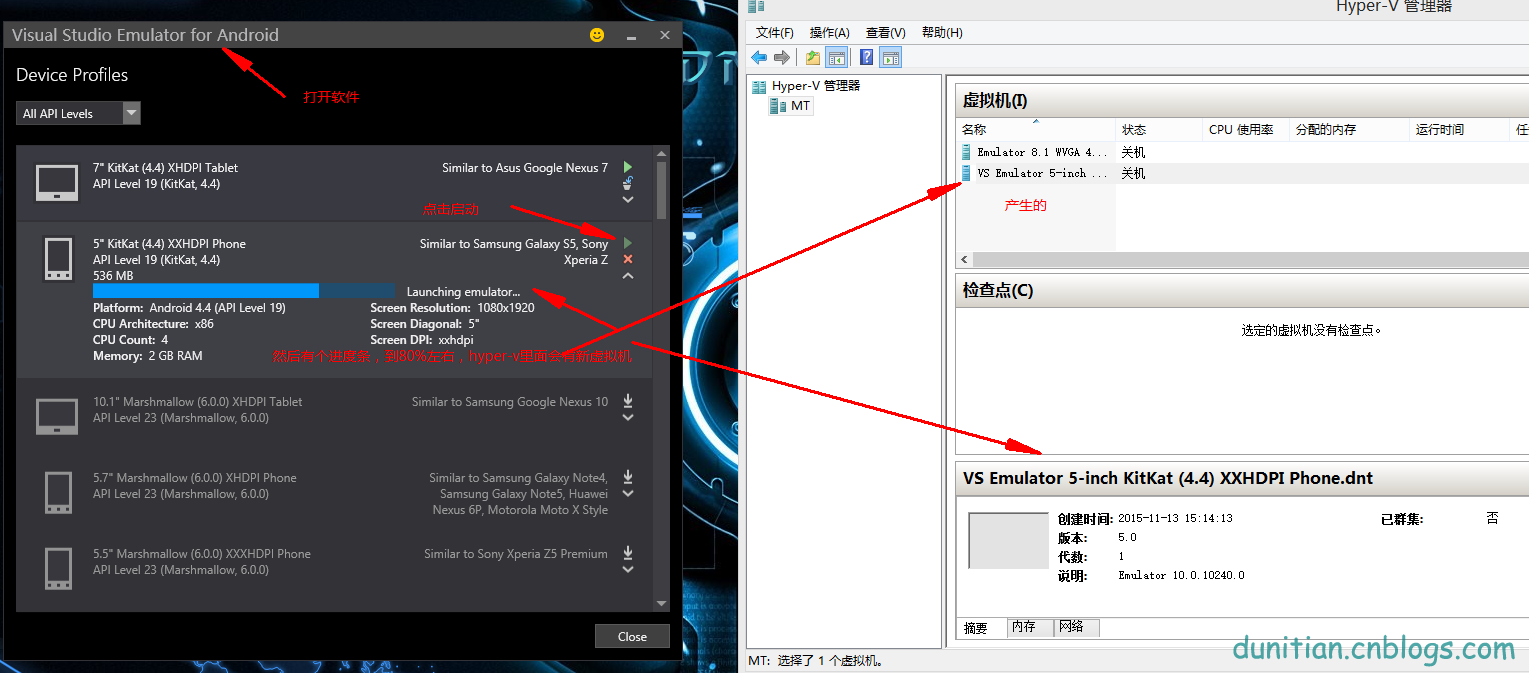Screen dimensions: 1529x673
Task: Click the 5.5" Marshmallow phone device icon
Action: click(58, 569)
